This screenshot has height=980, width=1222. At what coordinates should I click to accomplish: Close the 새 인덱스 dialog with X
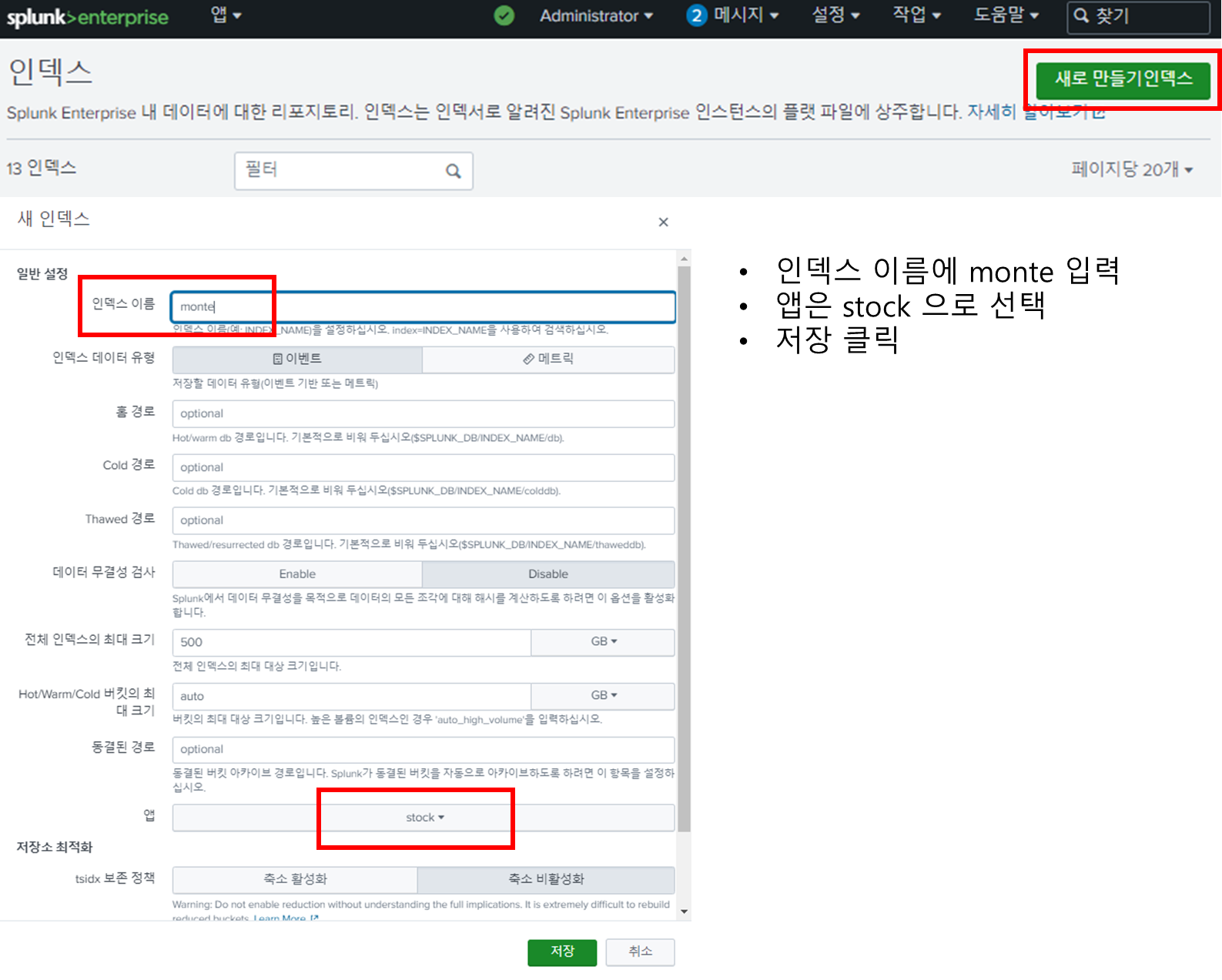[x=663, y=222]
